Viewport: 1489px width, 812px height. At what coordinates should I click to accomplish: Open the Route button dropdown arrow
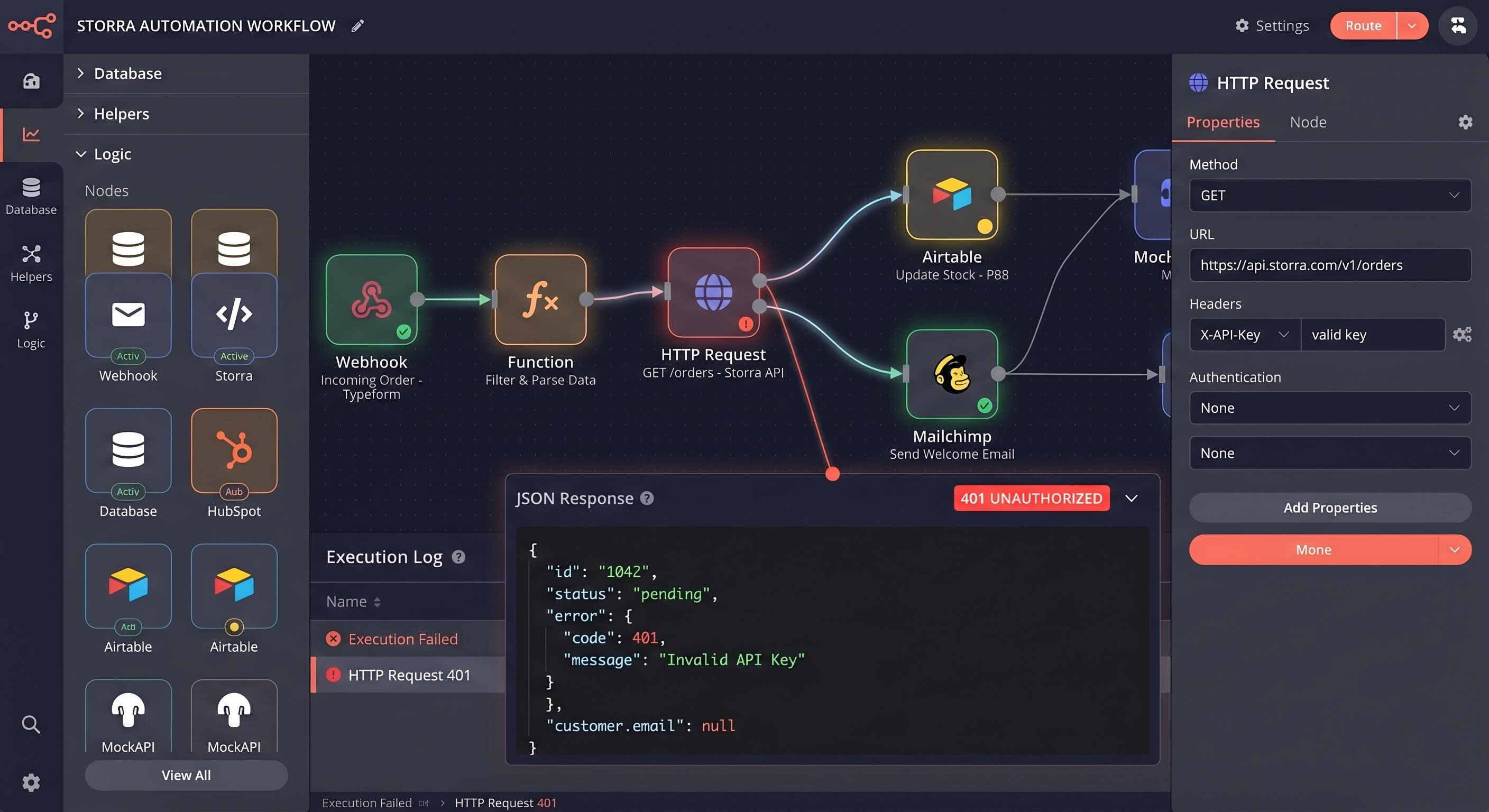pos(1412,26)
